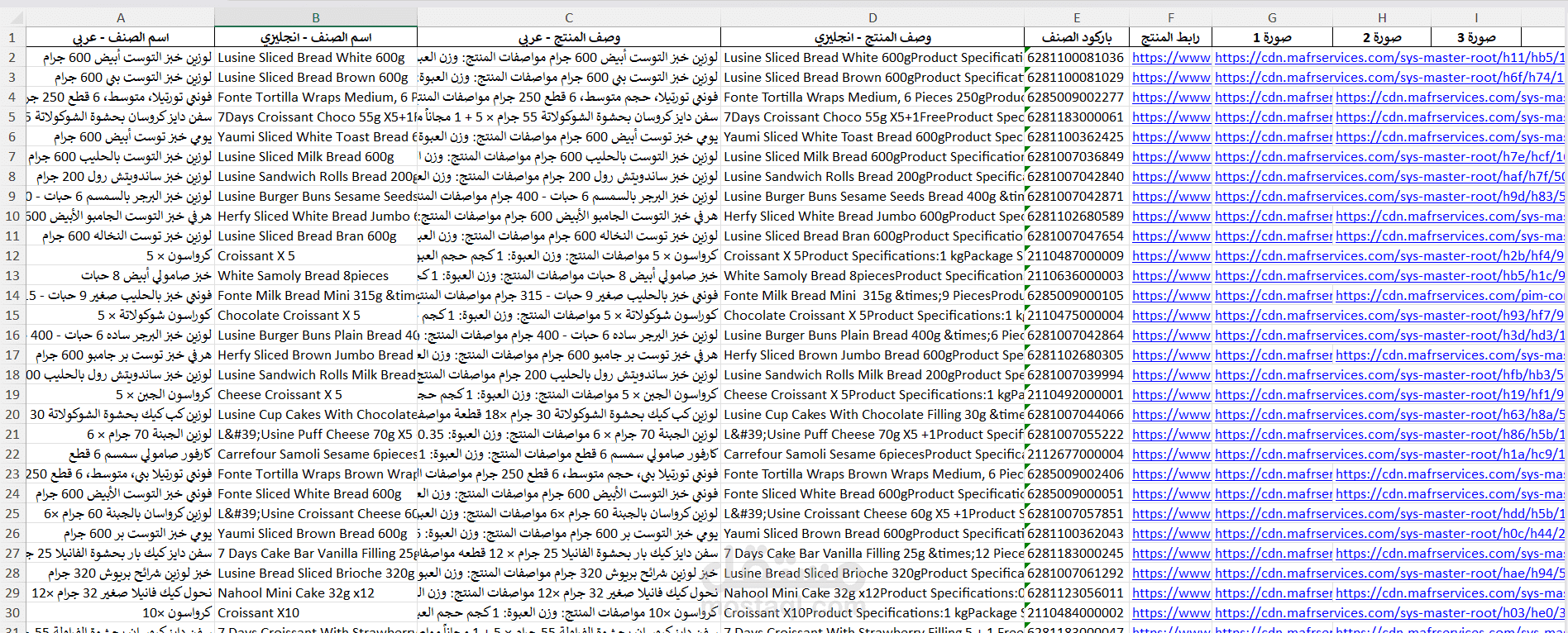Viewport: 1568px width, 633px height.
Task: Click barcode cell 6281100081029
Action: pos(1077,77)
